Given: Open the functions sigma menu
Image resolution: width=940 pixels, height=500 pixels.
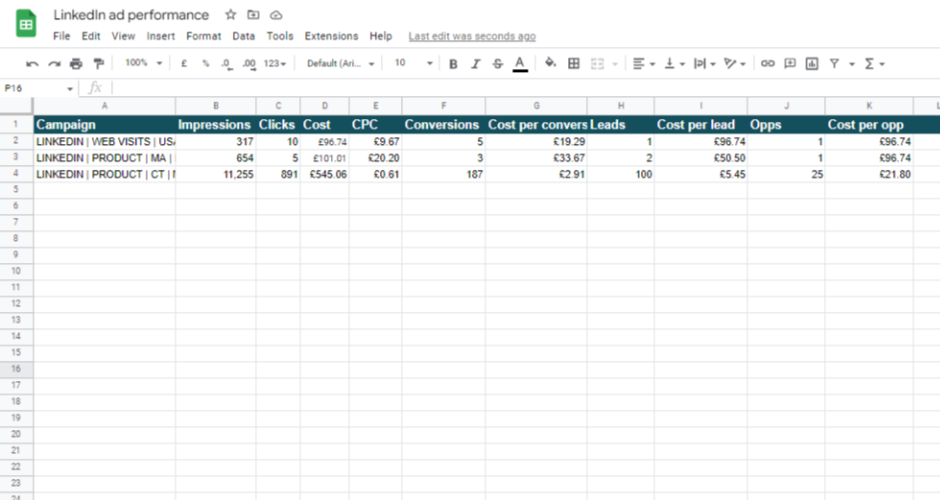Looking at the screenshot, I should pyautogui.click(x=874, y=64).
